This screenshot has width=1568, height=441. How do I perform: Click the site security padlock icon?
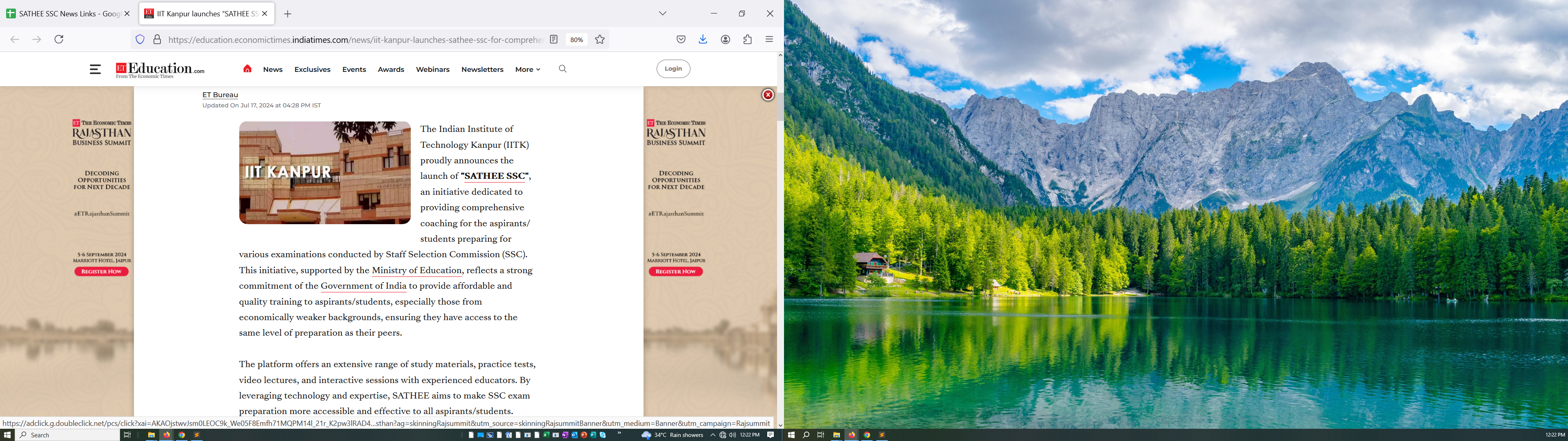[157, 40]
